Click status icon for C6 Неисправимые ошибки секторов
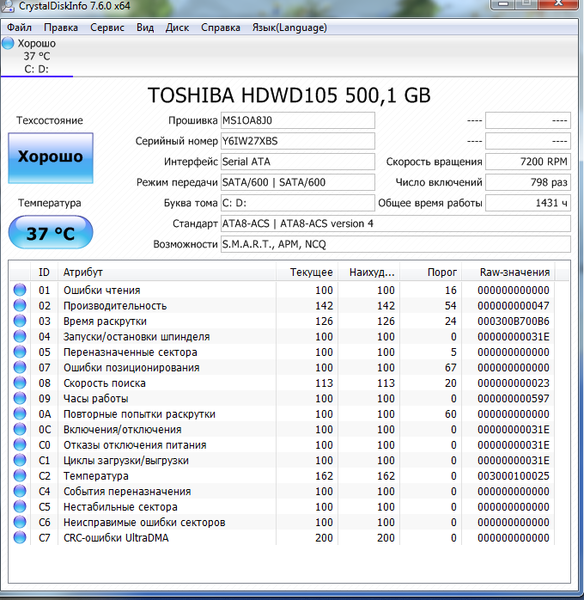 click(x=20, y=522)
